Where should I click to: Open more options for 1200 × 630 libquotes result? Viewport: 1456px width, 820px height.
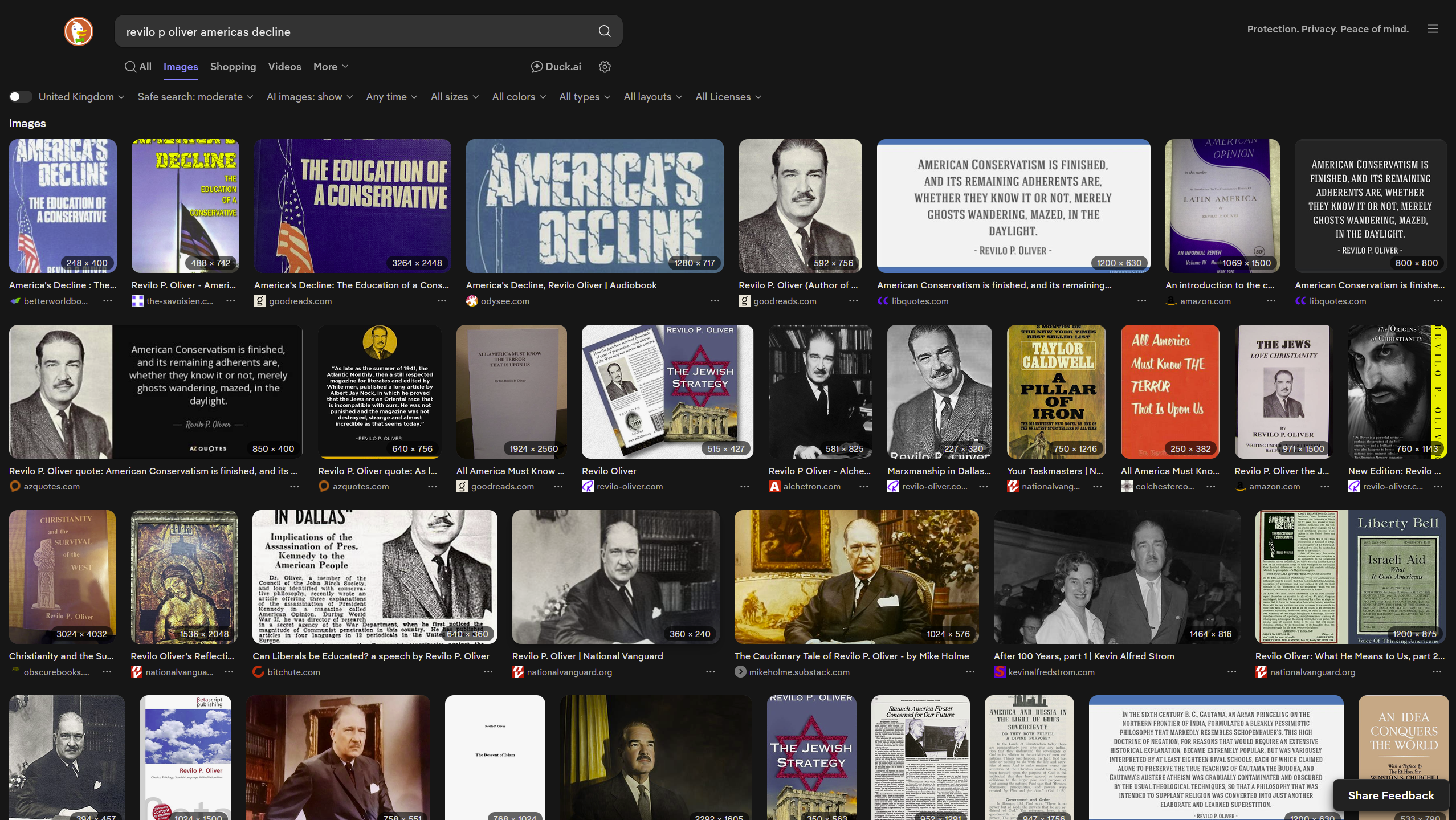(1141, 301)
